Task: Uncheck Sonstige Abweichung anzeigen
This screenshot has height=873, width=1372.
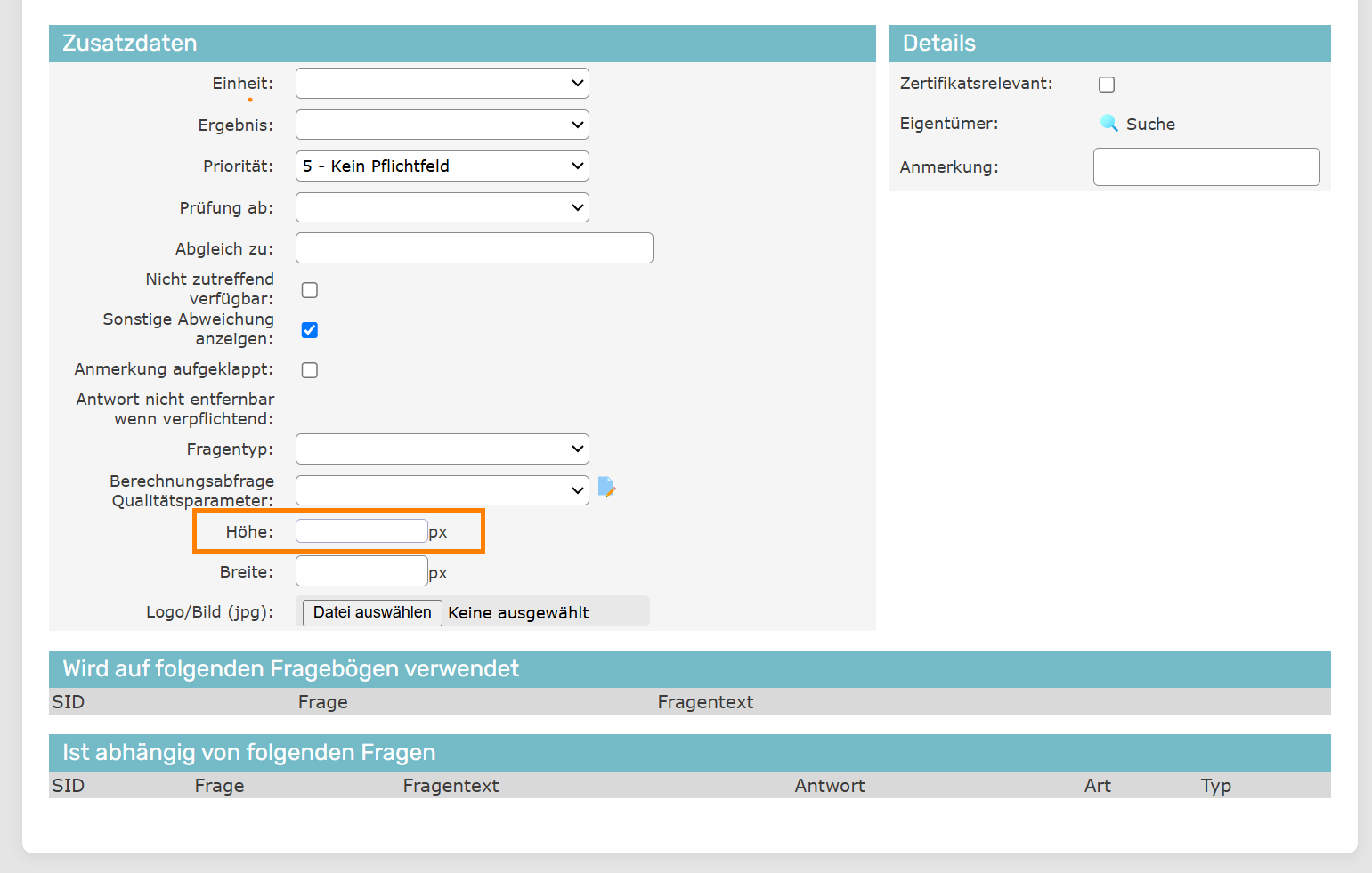Action: (310, 330)
